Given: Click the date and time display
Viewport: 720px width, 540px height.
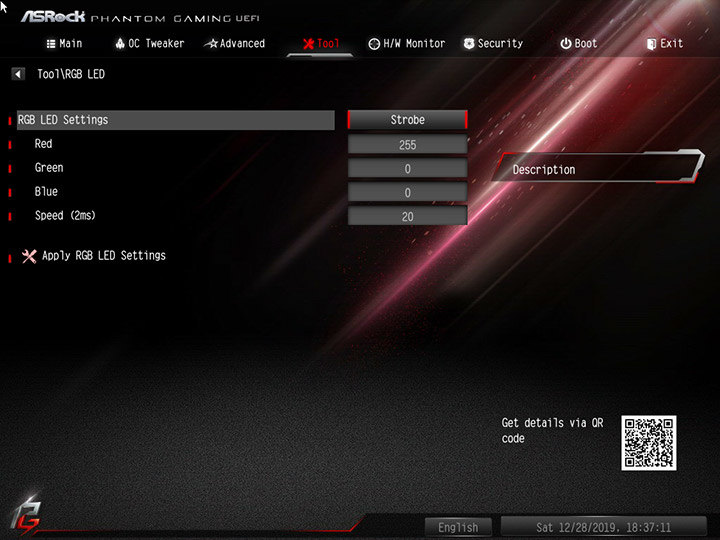Looking at the screenshot, I should click(x=603, y=527).
